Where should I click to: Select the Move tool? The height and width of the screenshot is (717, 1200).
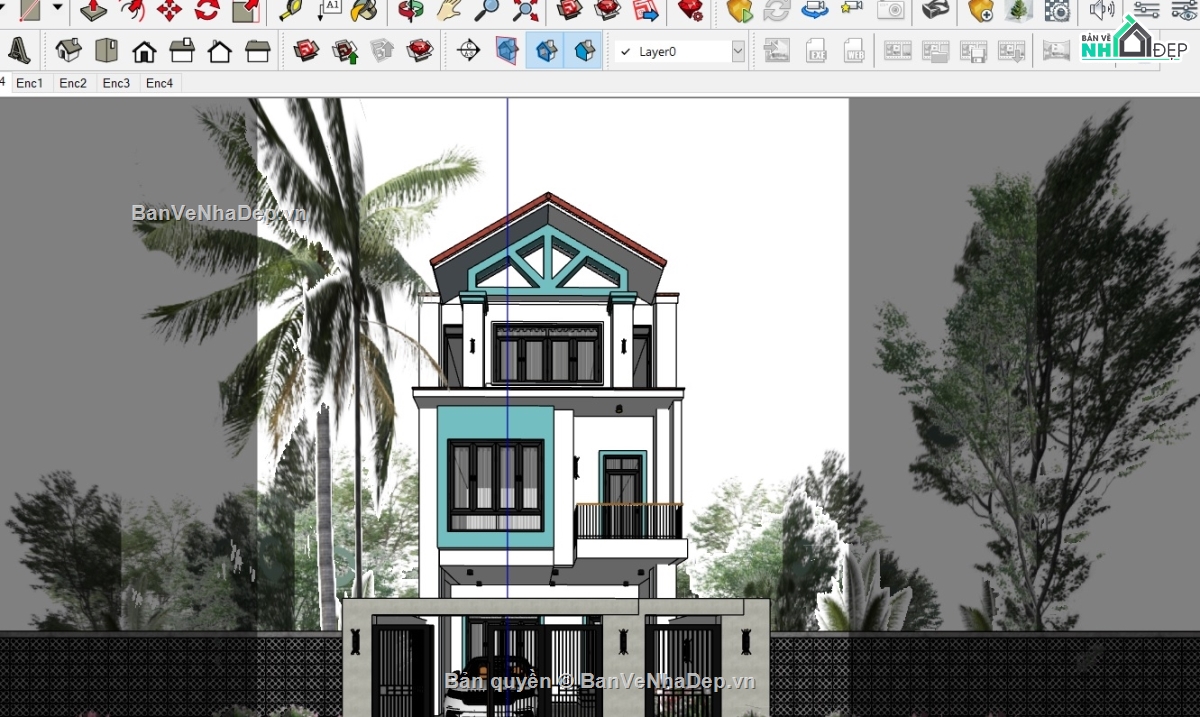point(169,11)
